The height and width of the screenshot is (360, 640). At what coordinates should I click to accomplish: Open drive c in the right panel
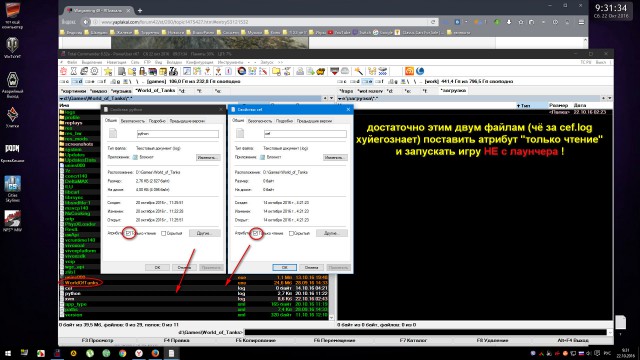tap(342, 82)
